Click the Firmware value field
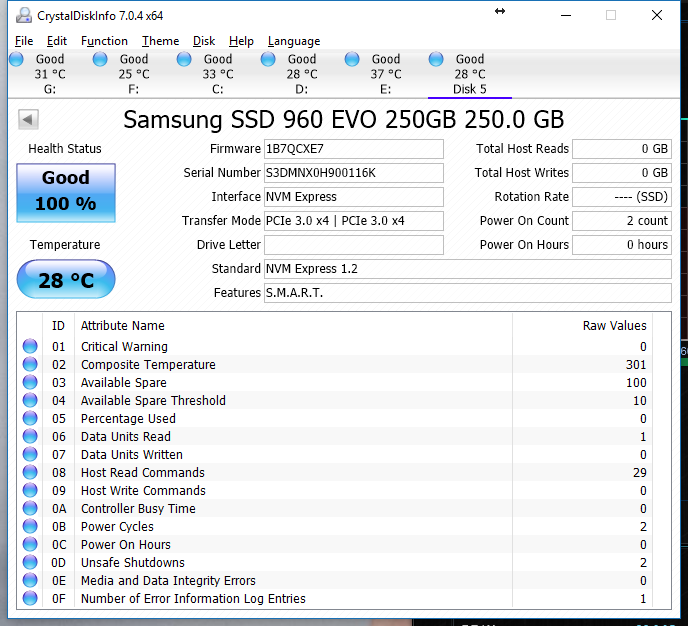 pos(353,149)
